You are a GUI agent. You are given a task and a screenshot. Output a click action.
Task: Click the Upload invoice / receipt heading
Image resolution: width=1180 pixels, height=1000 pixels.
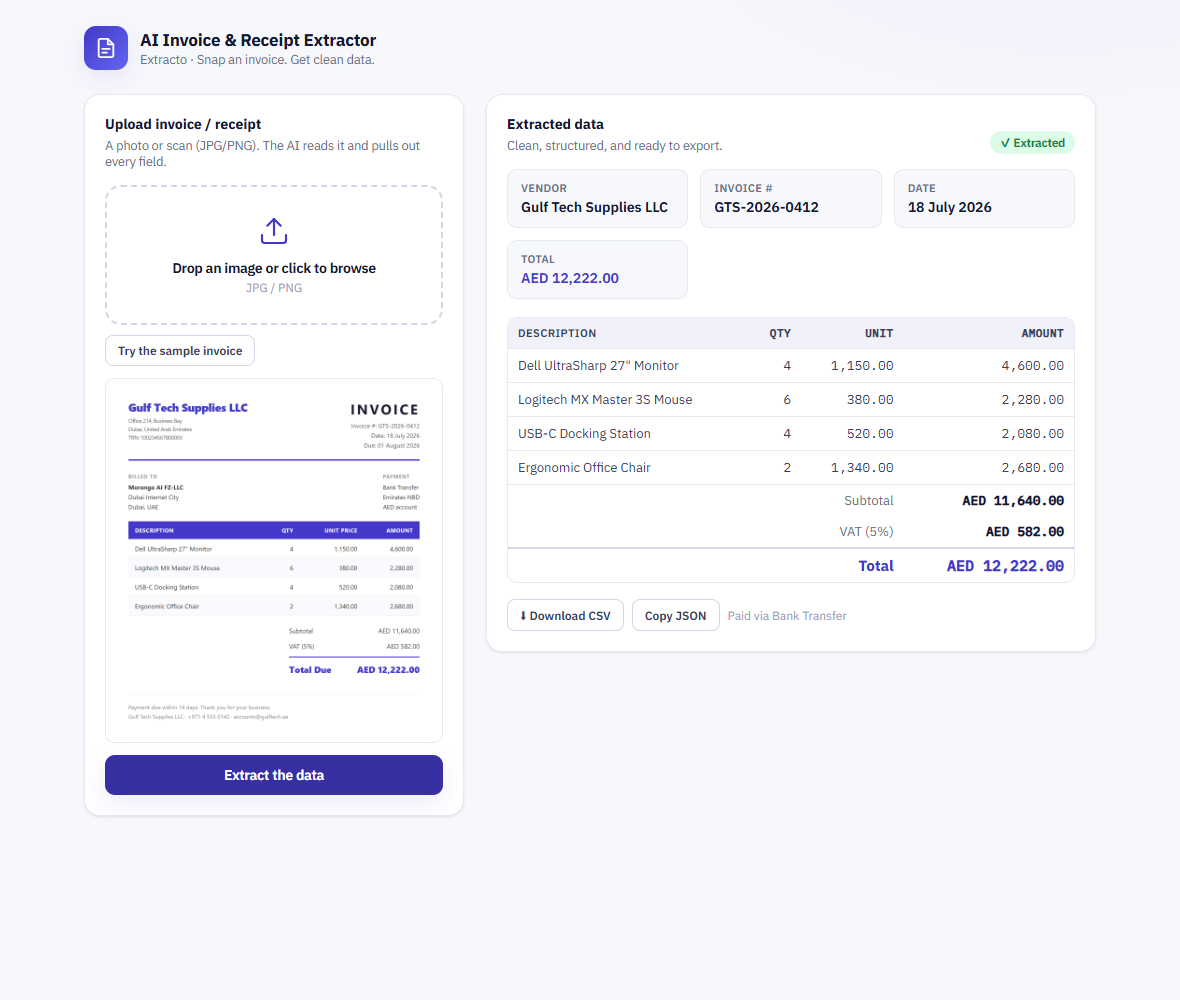point(183,124)
